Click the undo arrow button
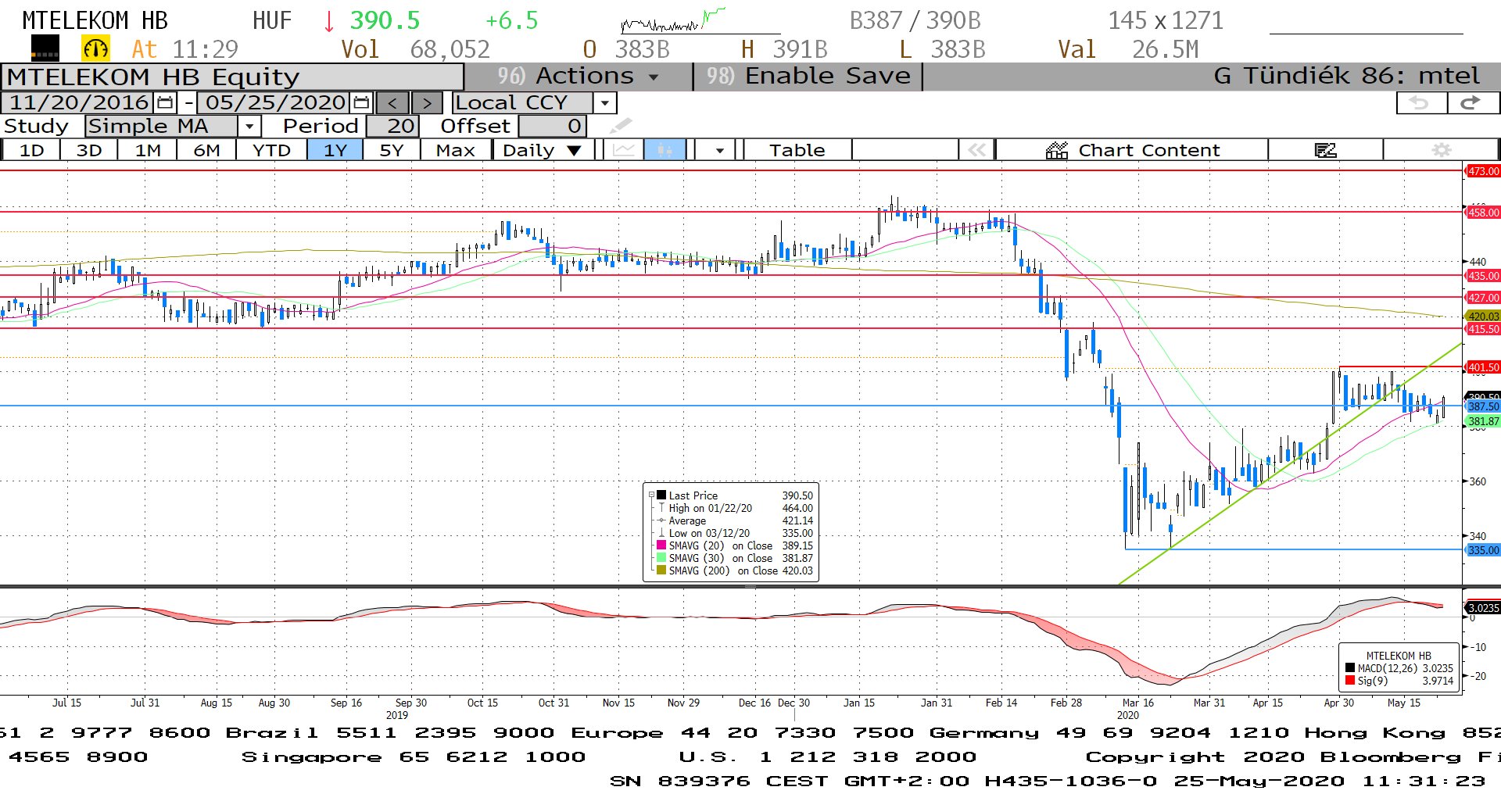The width and height of the screenshot is (1501, 812). coord(1420,103)
